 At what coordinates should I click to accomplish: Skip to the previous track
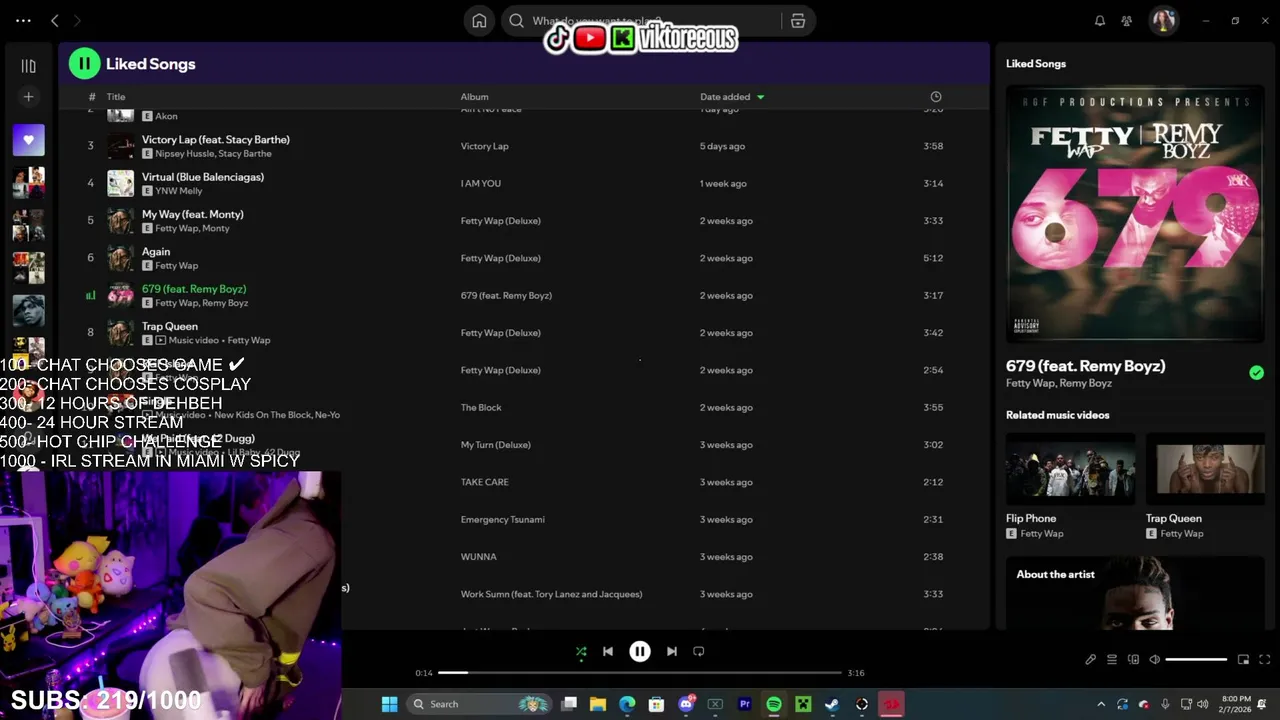click(607, 651)
